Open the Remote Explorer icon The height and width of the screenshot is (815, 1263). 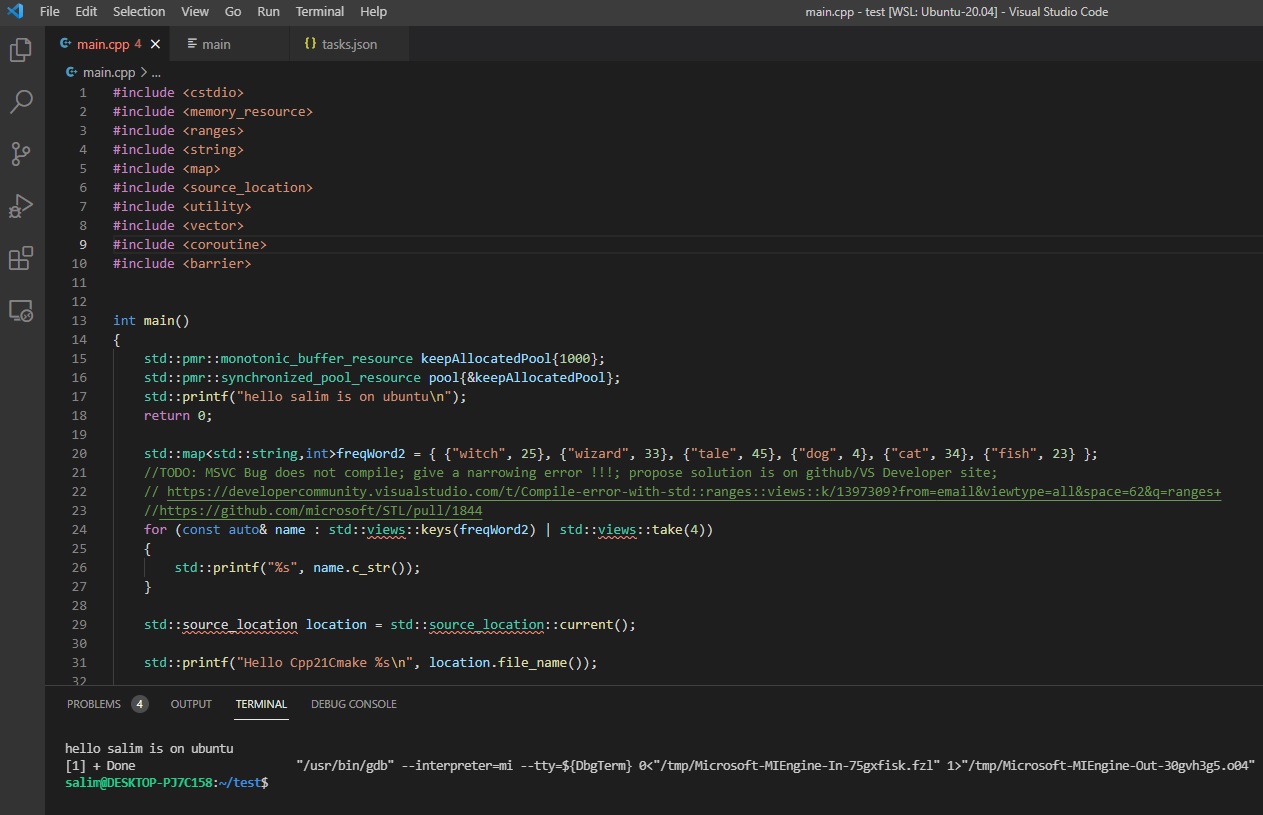click(21, 311)
